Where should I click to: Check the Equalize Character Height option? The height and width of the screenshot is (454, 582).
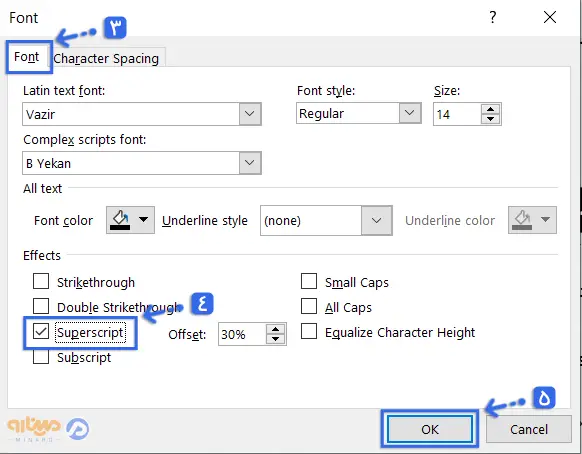pos(309,331)
